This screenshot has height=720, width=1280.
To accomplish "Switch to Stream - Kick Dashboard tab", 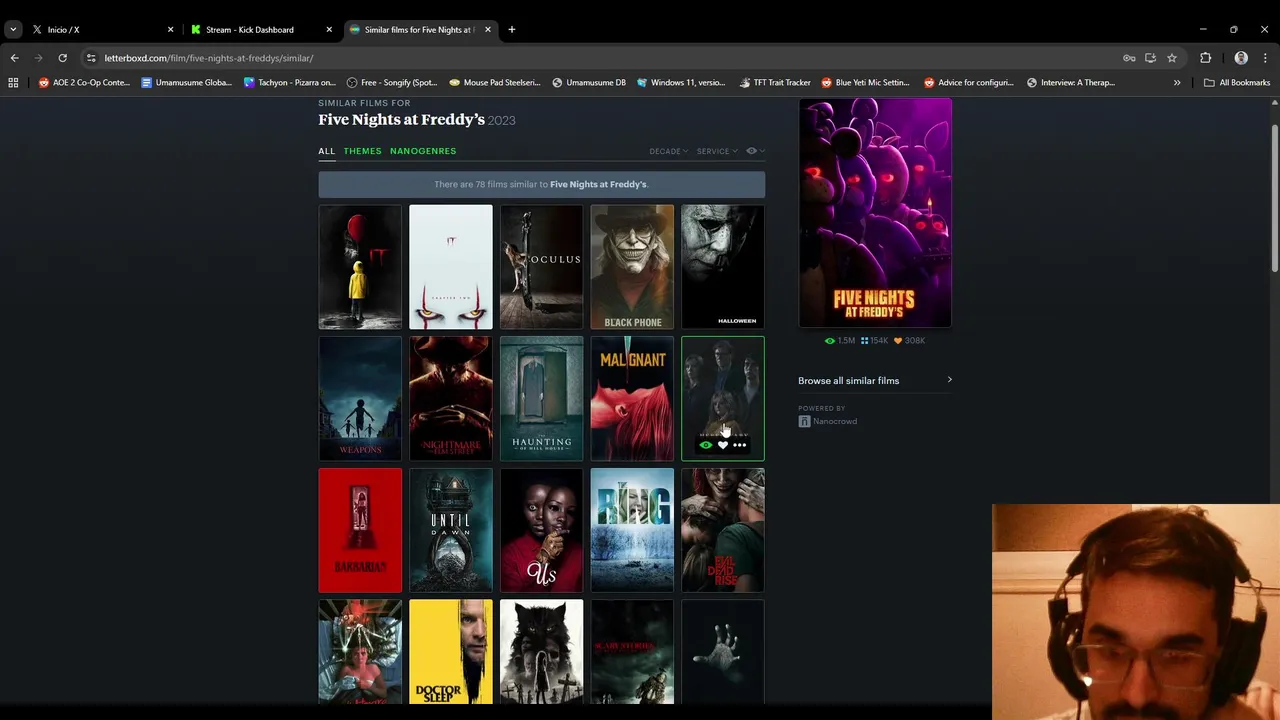I will 262,30.
